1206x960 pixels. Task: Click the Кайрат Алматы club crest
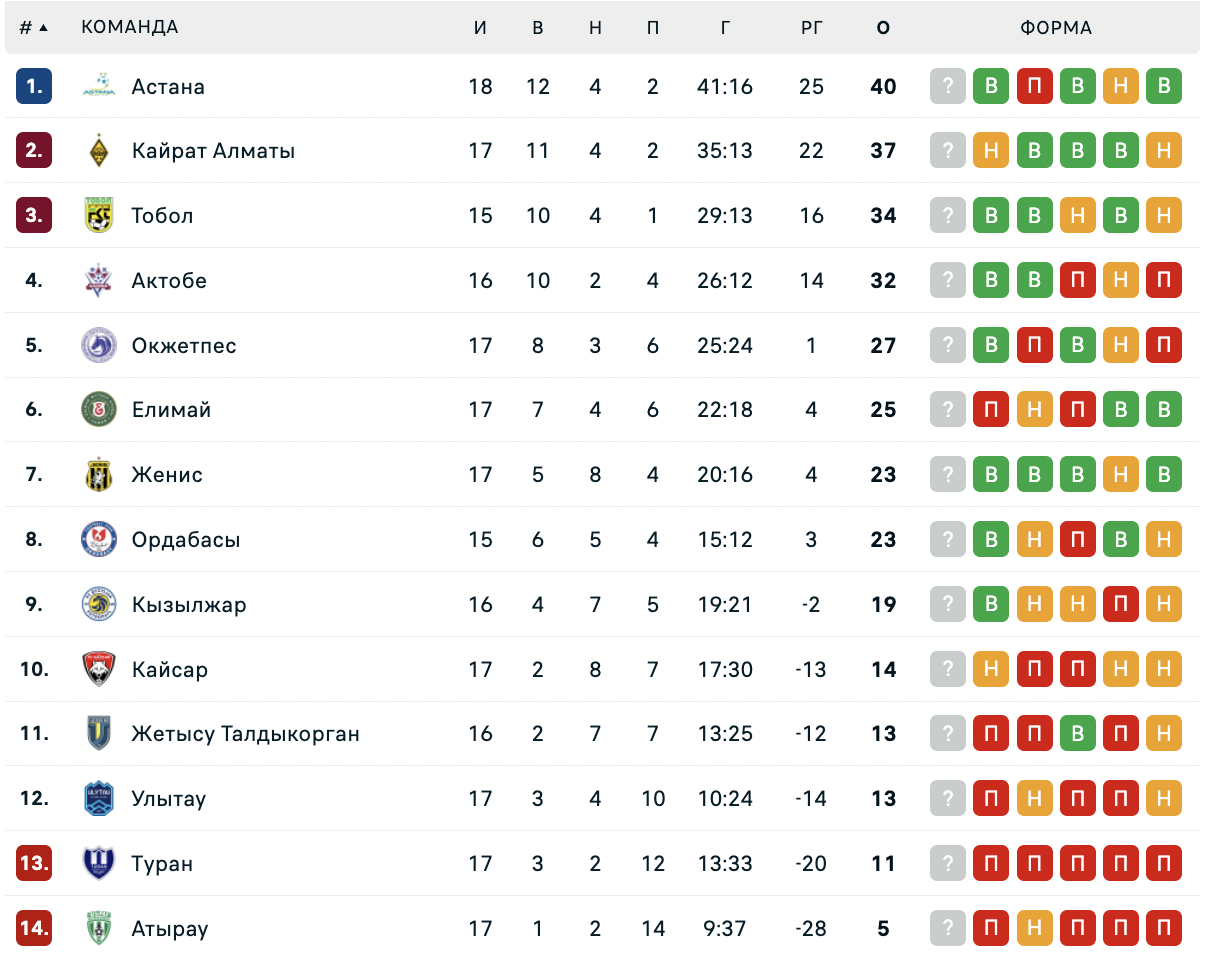(99, 151)
